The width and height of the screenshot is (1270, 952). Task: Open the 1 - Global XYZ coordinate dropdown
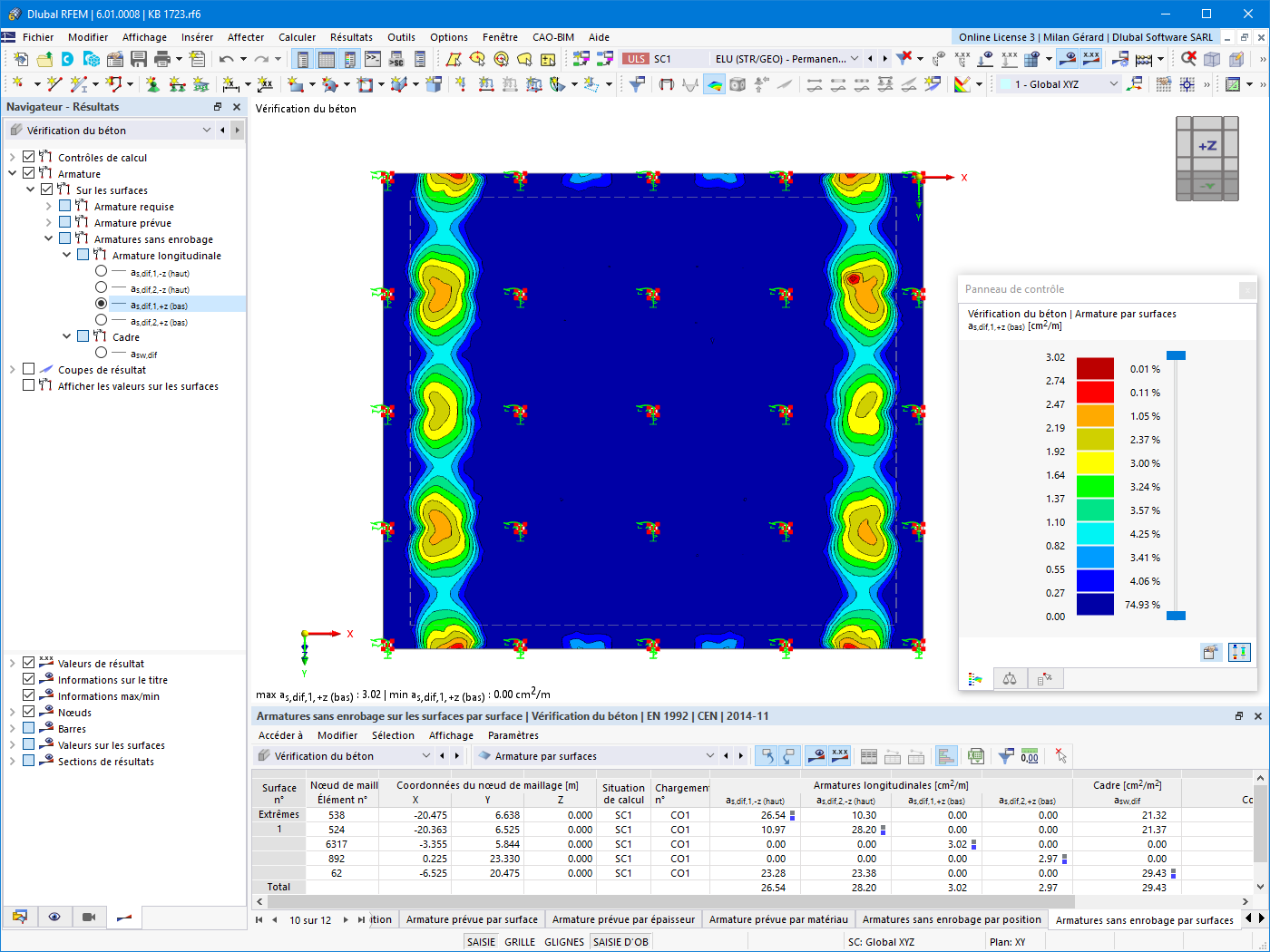tap(1114, 84)
